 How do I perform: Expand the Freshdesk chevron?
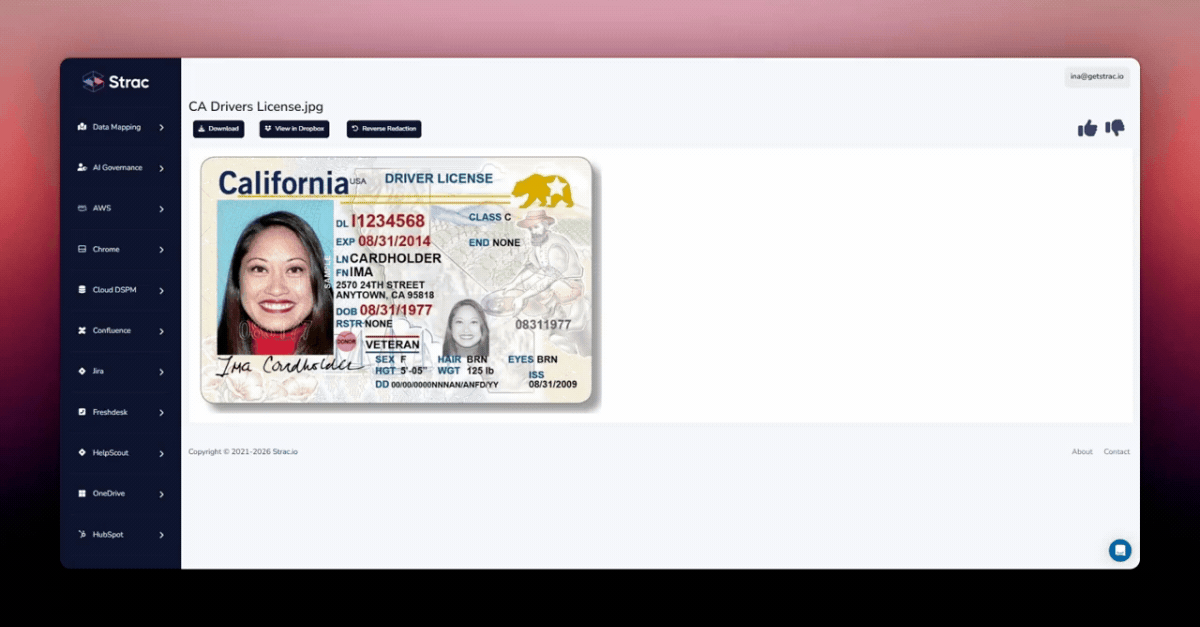click(161, 412)
